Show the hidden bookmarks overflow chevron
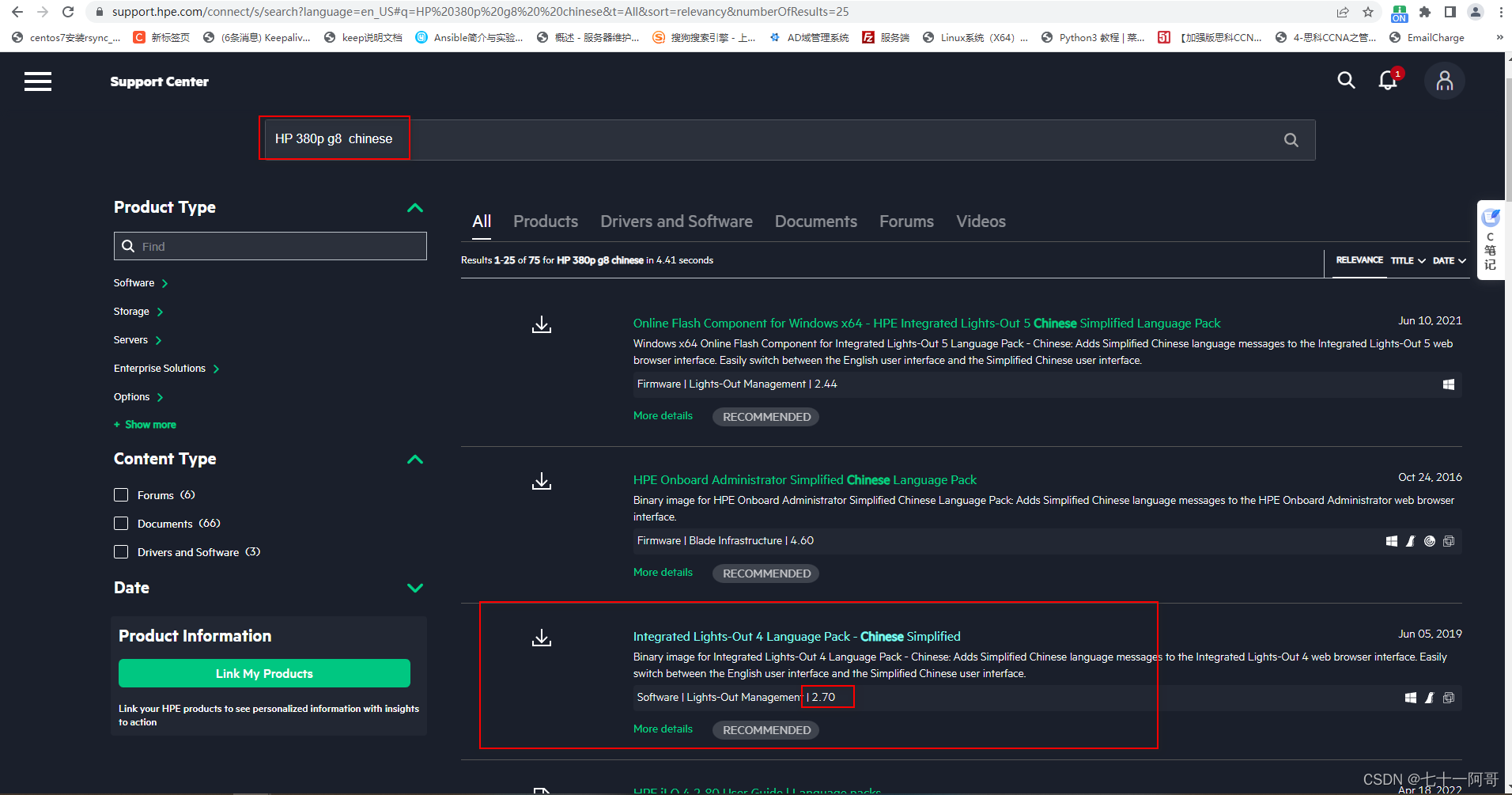Image resolution: width=1512 pixels, height=795 pixels. (1499, 37)
